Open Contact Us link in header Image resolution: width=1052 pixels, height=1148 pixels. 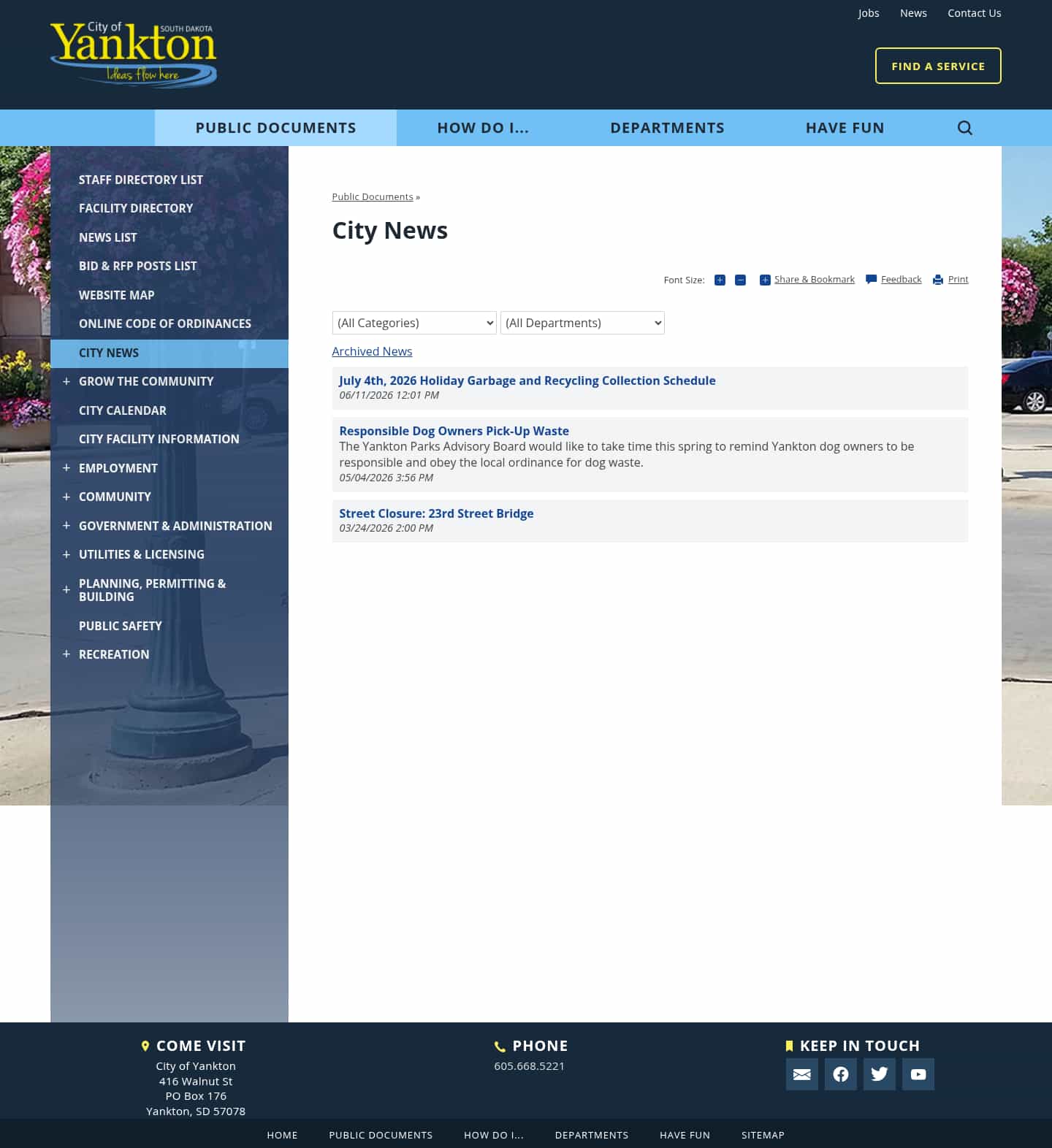tap(975, 13)
